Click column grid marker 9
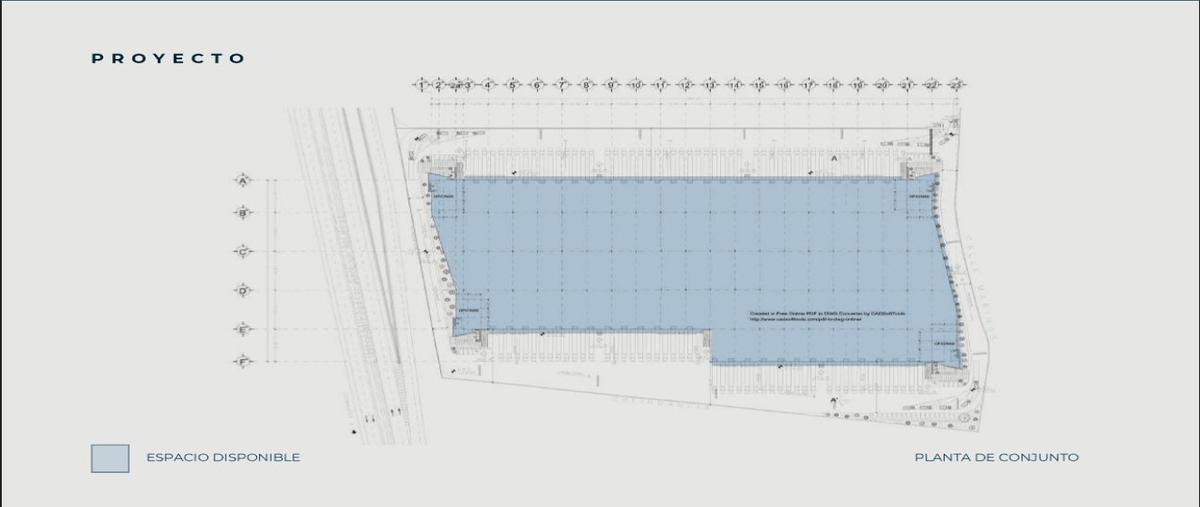This screenshot has height=507, width=1200. point(611,84)
